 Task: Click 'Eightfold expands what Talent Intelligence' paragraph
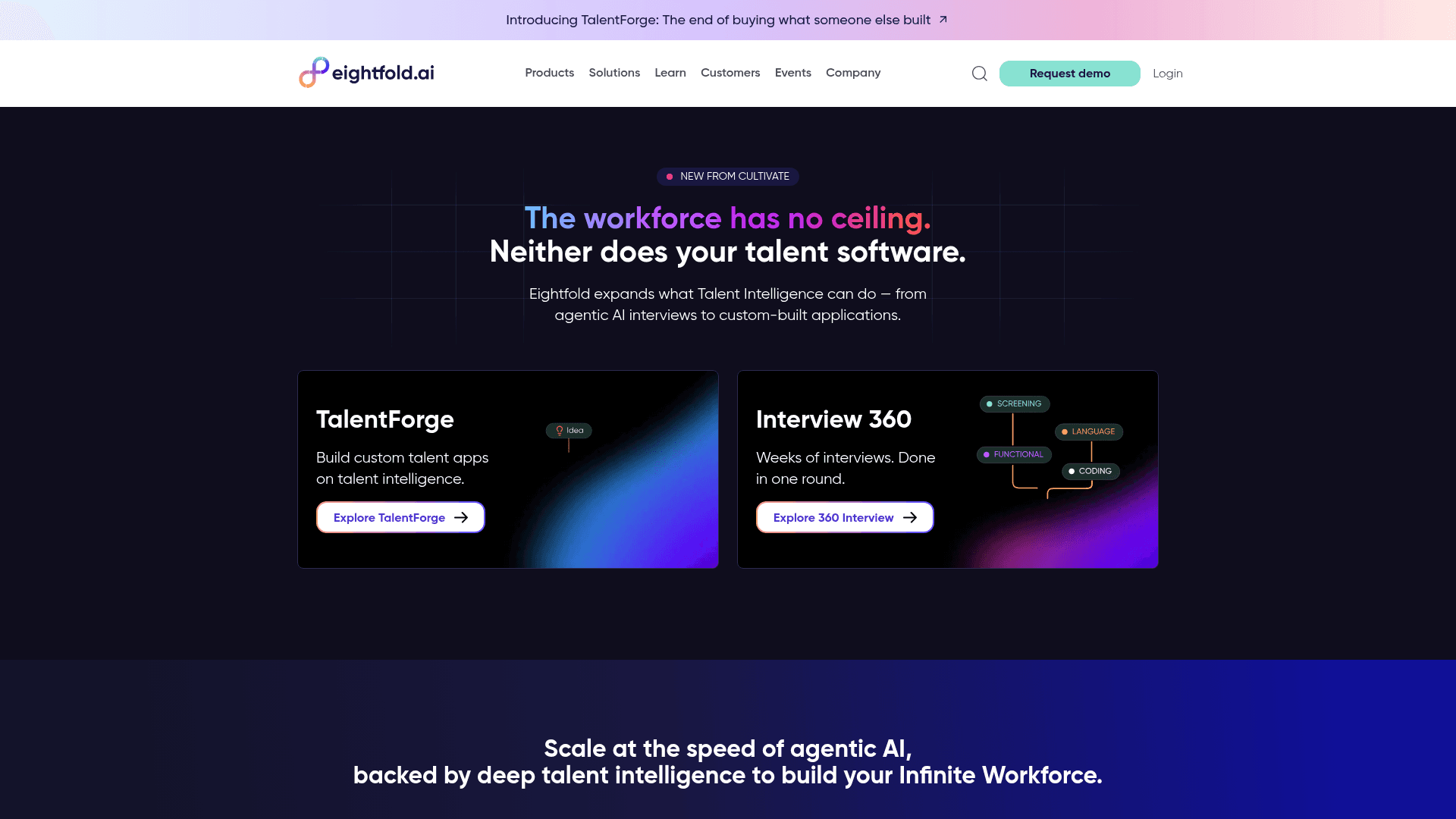pyautogui.click(x=728, y=305)
